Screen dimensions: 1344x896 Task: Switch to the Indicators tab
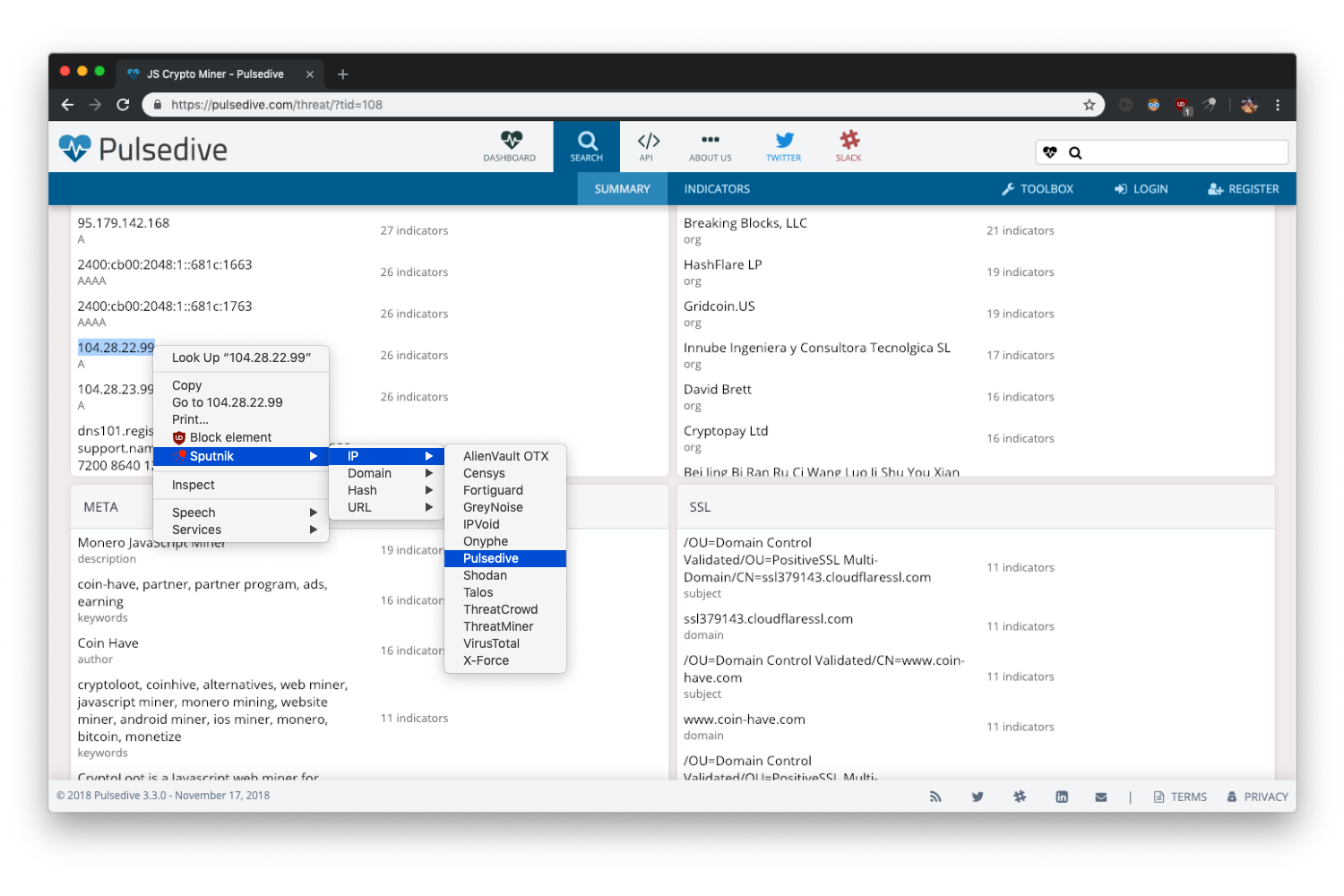(717, 189)
